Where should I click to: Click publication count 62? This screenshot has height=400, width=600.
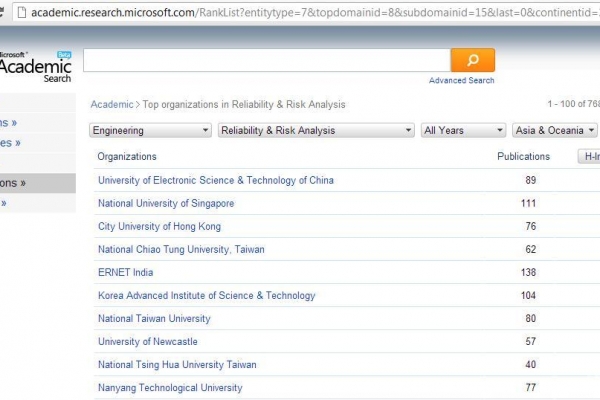coord(530,249)
